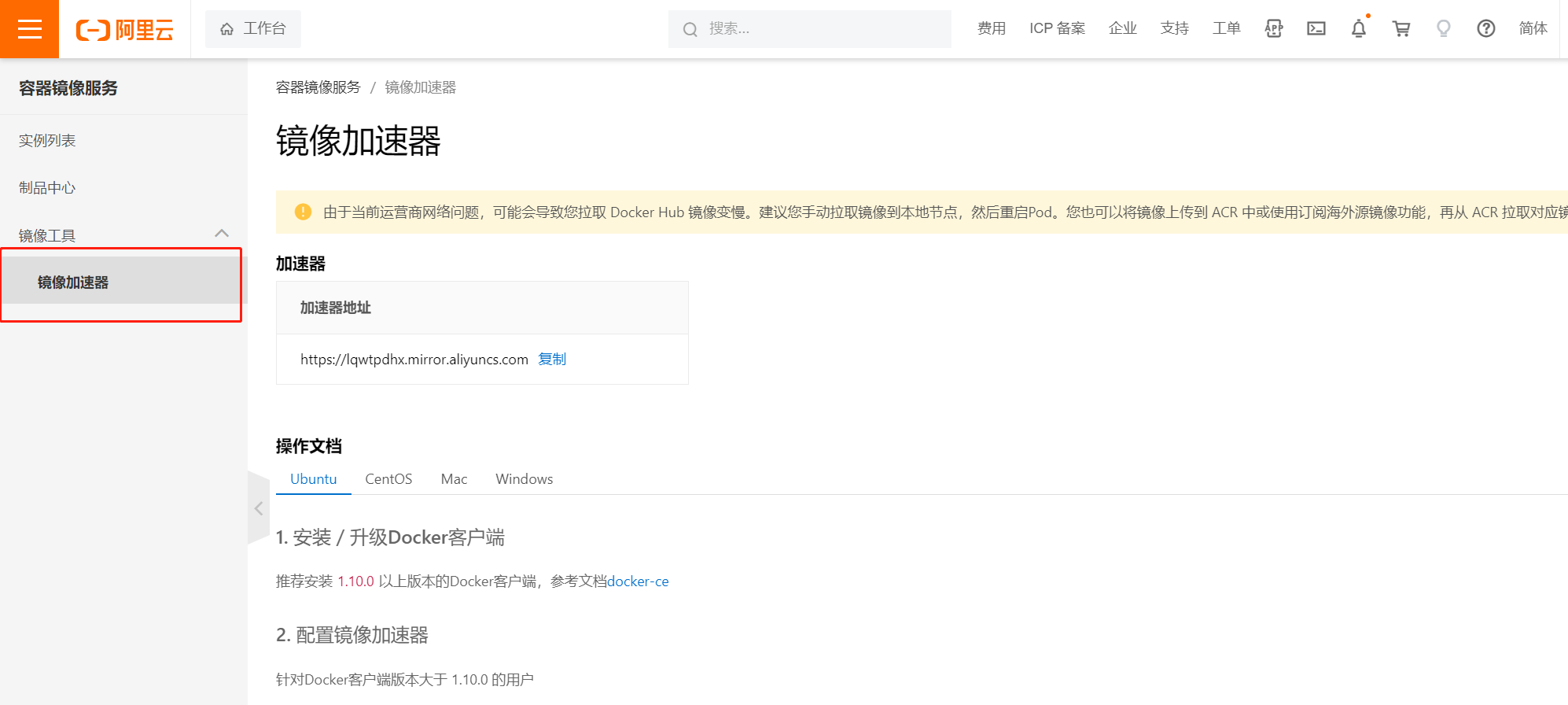Open the 费用 menu
1568x705 pixels.
pos(992,28)
